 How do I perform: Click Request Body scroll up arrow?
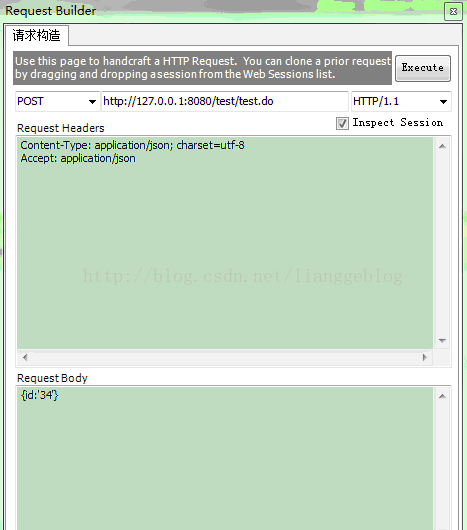442,396
